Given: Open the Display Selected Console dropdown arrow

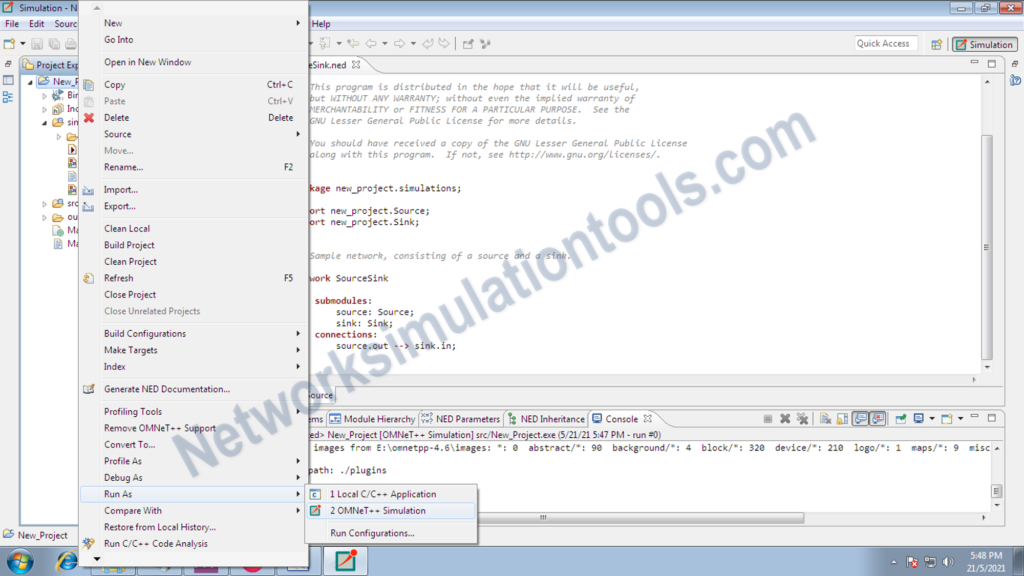Looking at the screenshot, I should 931,418.
